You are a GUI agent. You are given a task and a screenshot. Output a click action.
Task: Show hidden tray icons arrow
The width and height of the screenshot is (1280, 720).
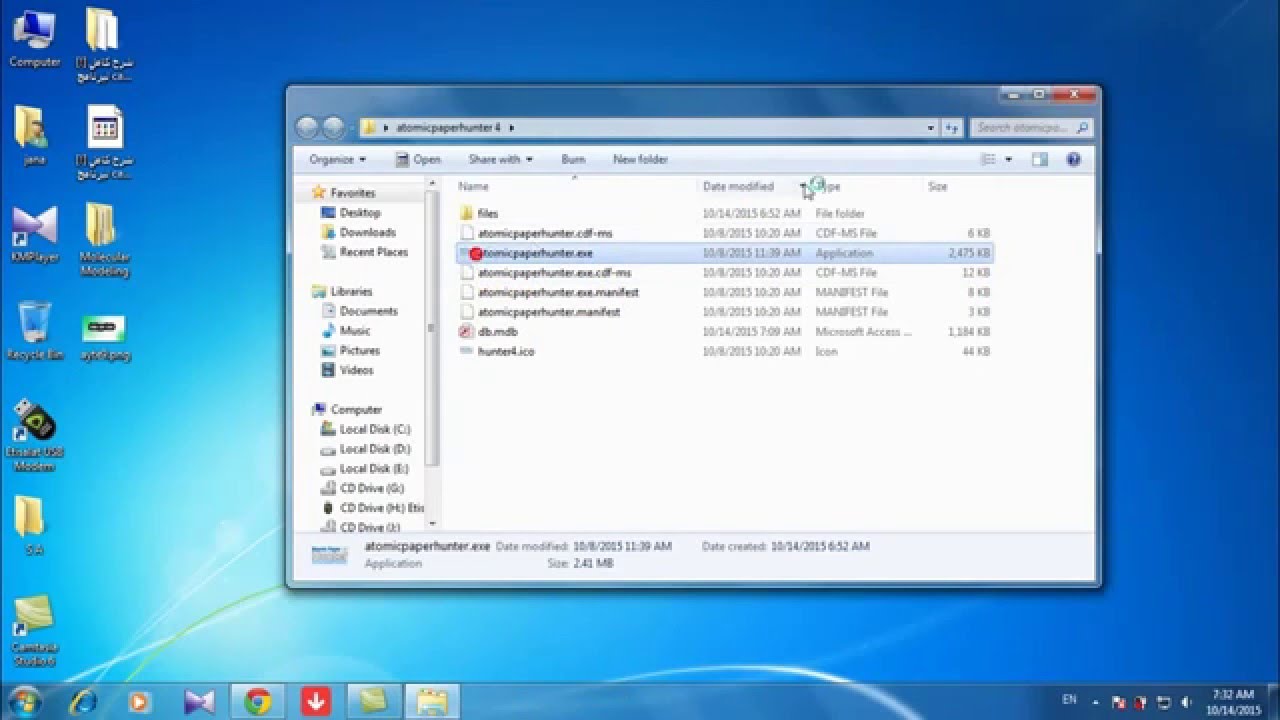click(x=1096, y=702)
